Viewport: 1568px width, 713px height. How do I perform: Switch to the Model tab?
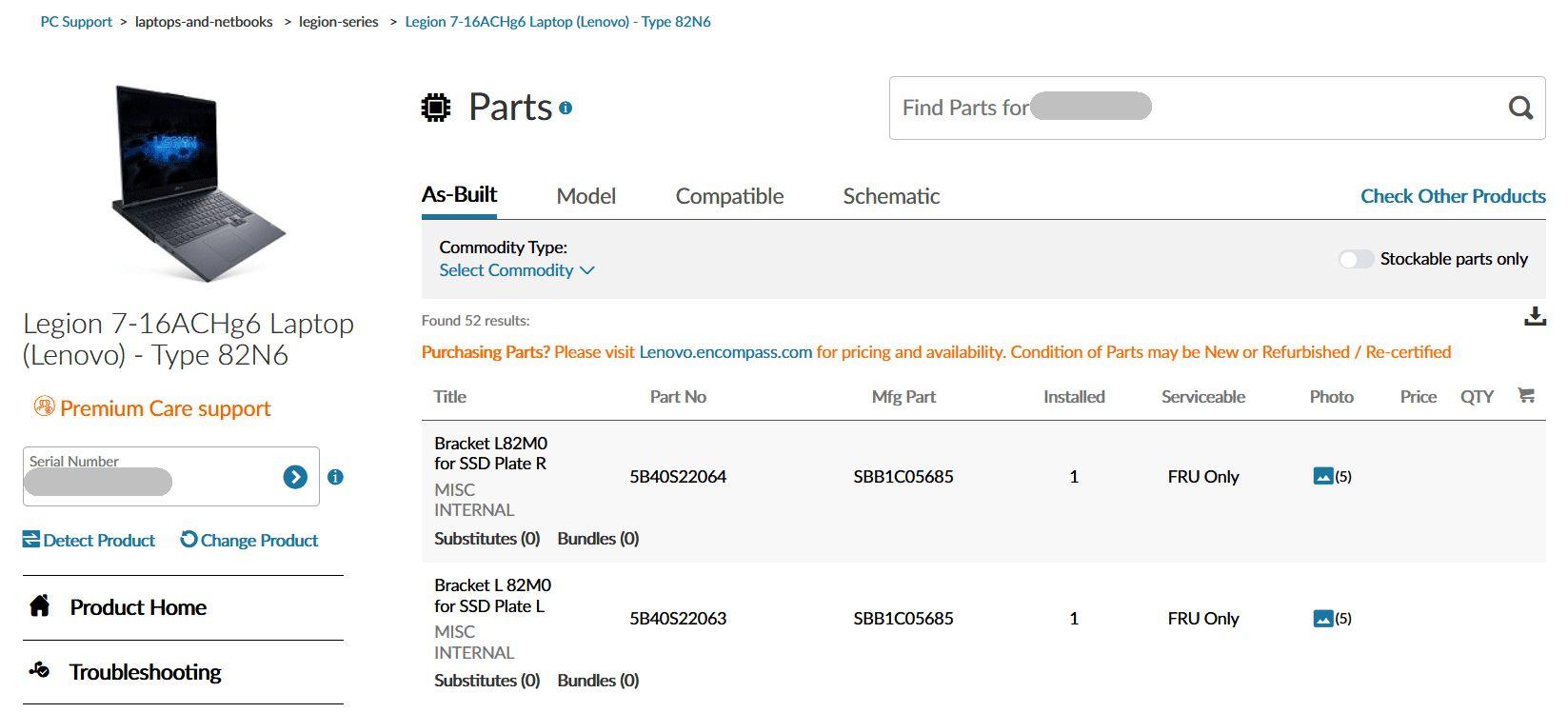[x=586, y=196]
